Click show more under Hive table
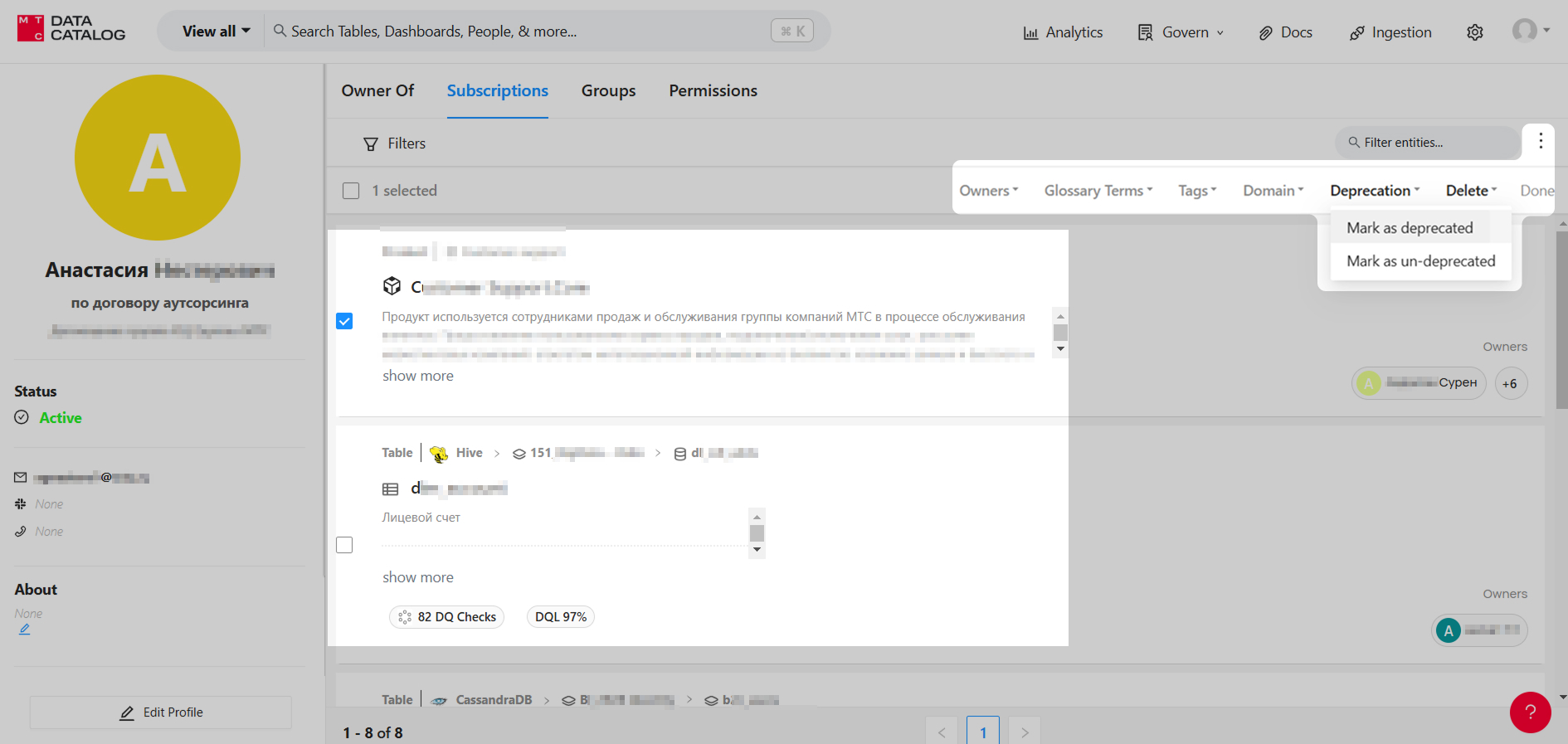 tap(417, 577)
